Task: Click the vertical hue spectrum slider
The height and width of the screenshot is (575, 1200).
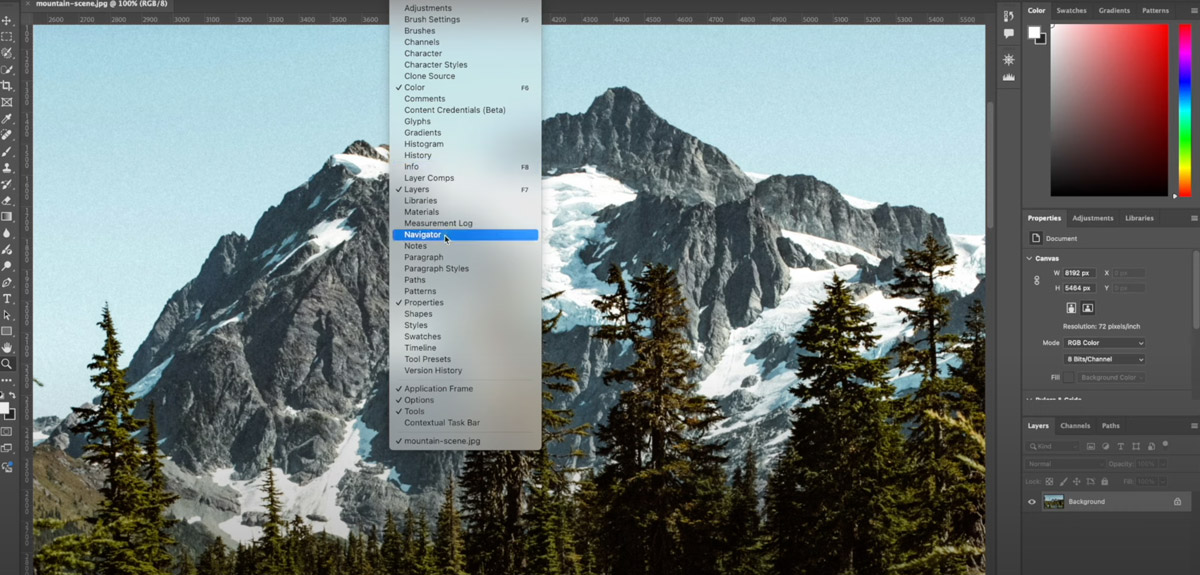Action: coord(1185,110)
